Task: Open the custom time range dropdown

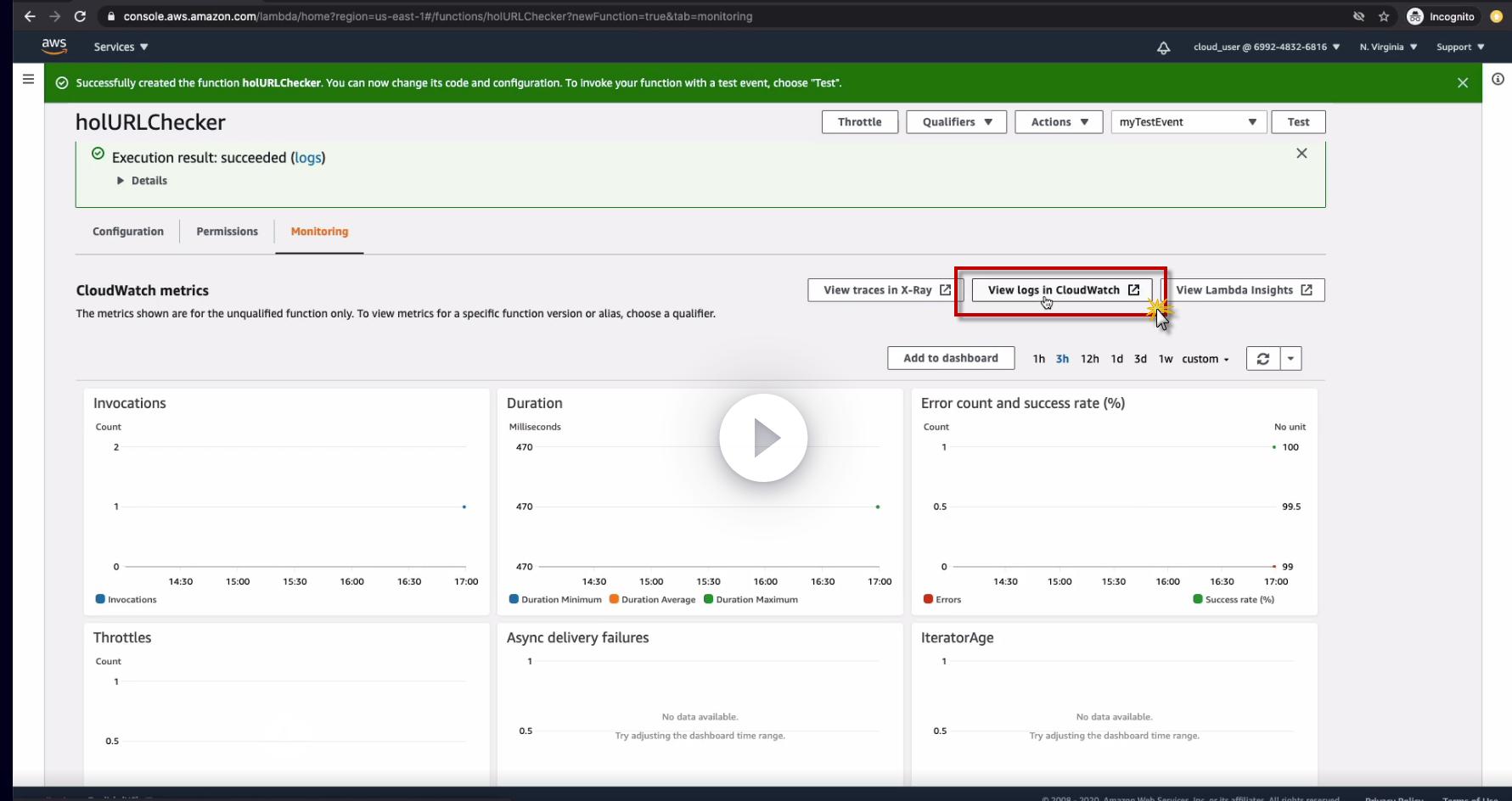Action: pyautogui.click(x=1206, y=359)
